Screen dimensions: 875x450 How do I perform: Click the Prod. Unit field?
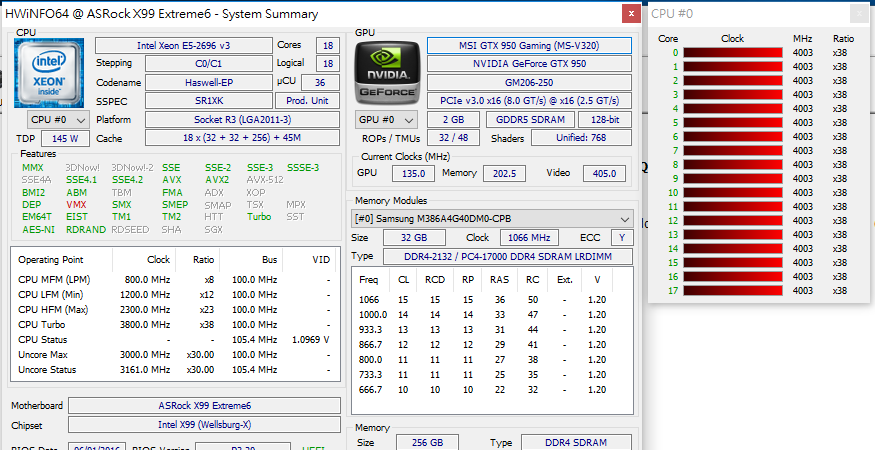tap(307, 101)
